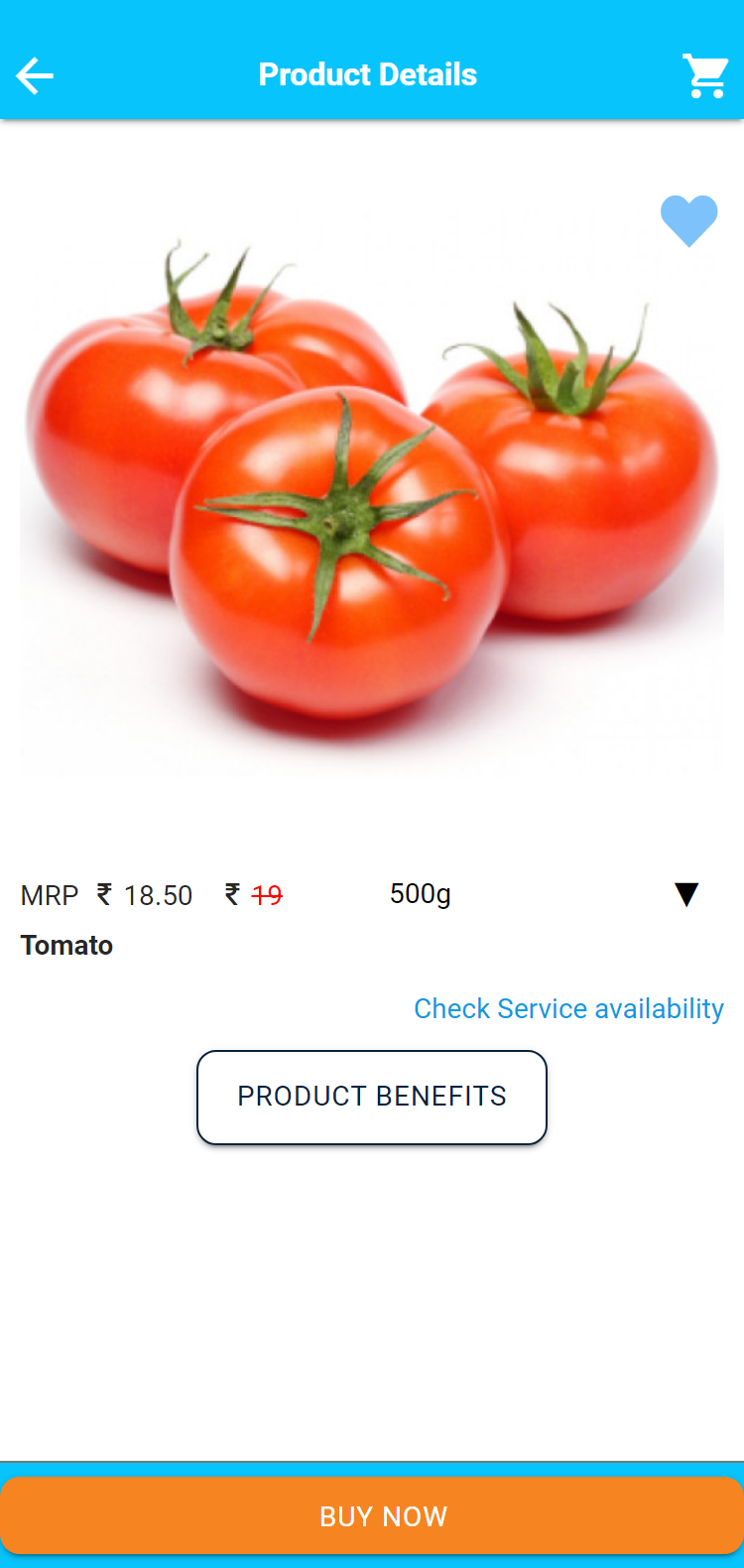The width and height of the screenshot is (744, 1568).
Task: Click the rupee symbol before crossed-out 19
Action: (232, 894)
